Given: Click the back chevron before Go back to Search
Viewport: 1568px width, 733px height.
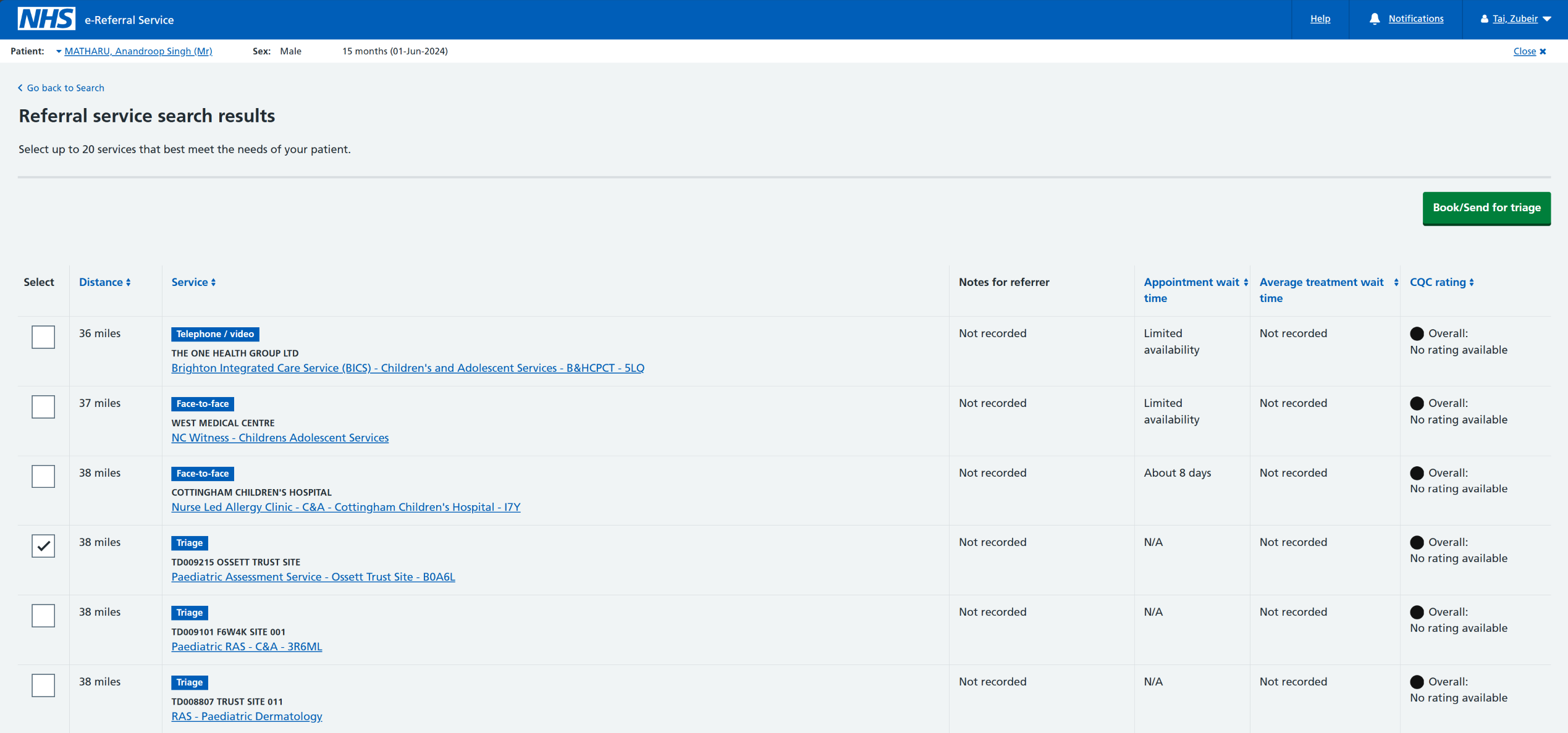Looking at the screenshot, I should 20,88.
